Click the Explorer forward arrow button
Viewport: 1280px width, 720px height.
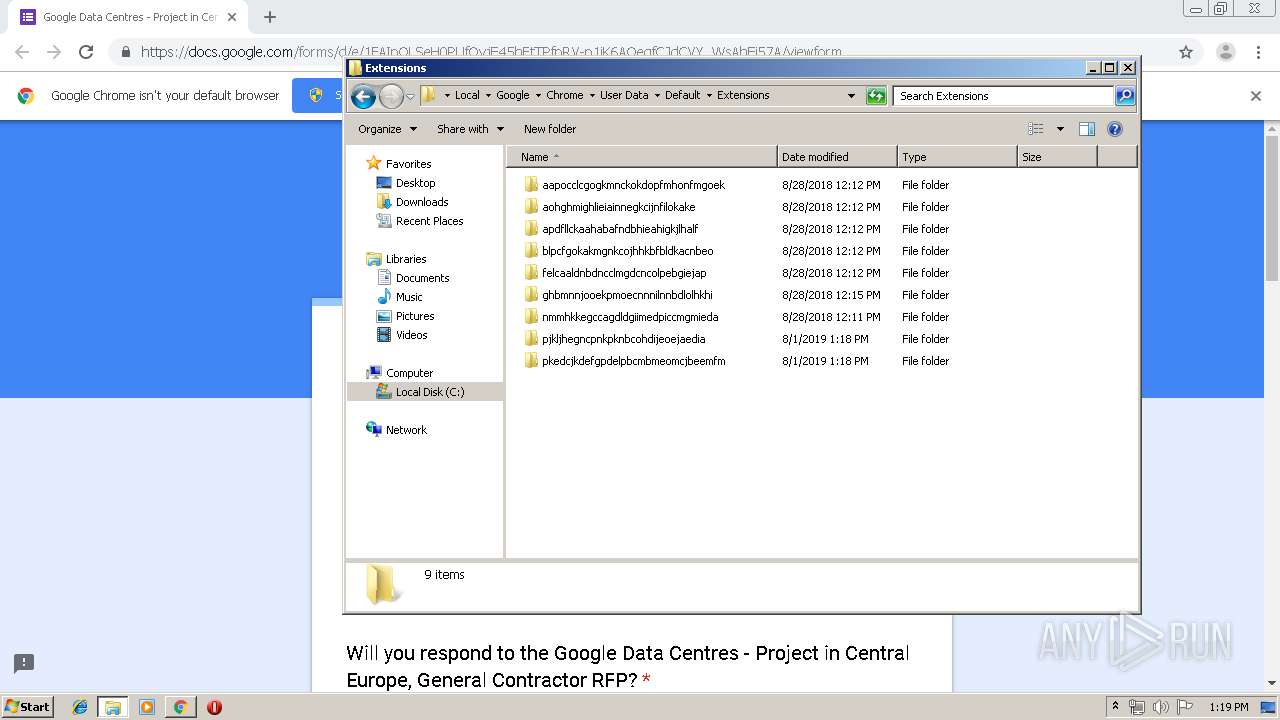click(x=391, y=96)
